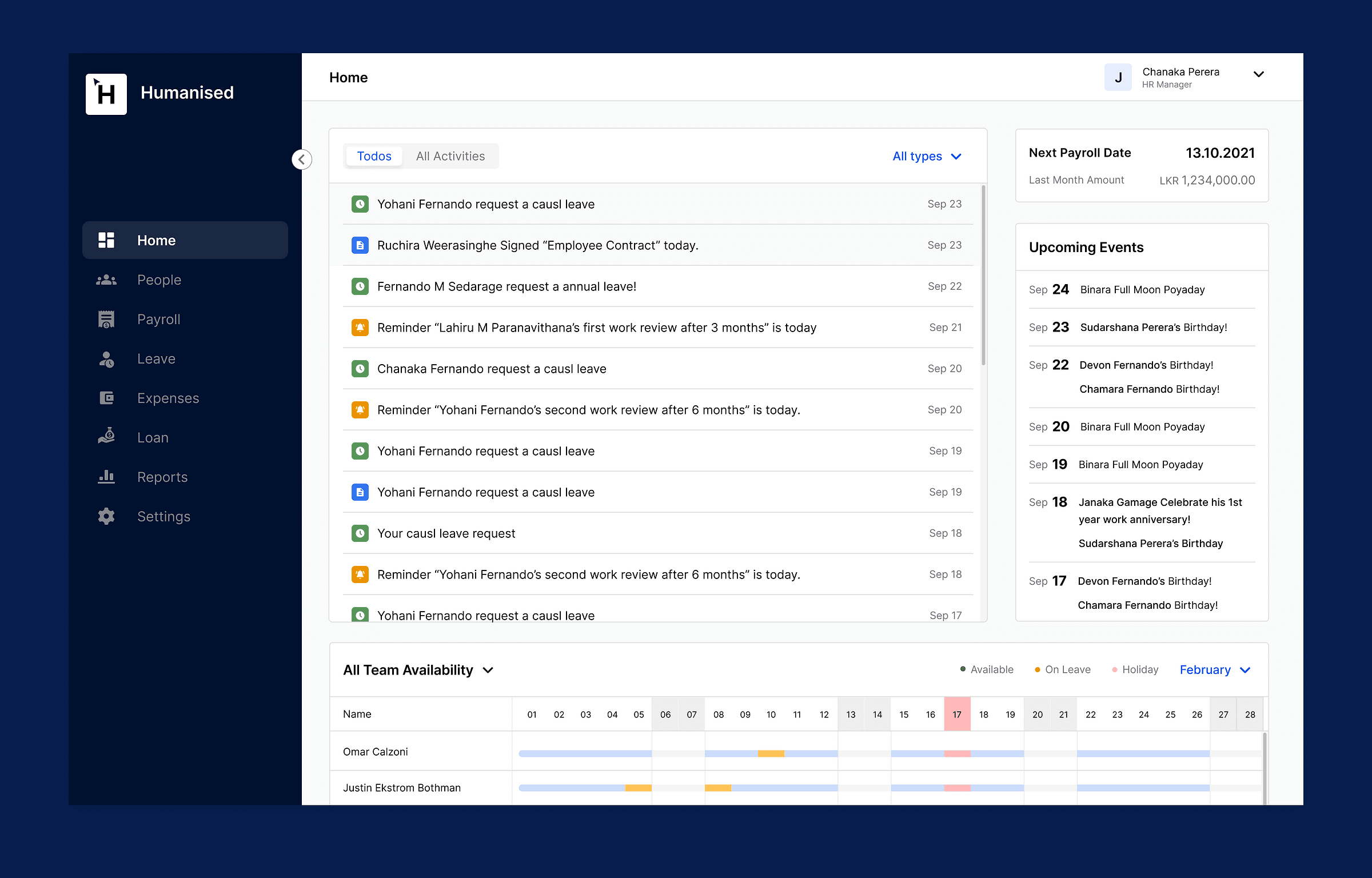Expand the All Team Availability selector

[418, 670]
